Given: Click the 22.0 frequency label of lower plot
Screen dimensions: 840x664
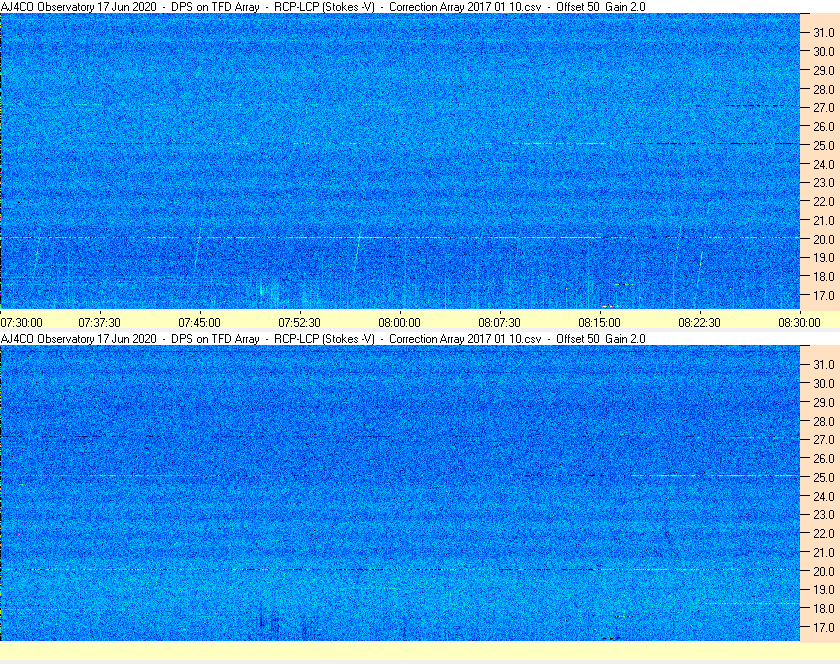Looking at the screenshot, I should tap(824, 533).
